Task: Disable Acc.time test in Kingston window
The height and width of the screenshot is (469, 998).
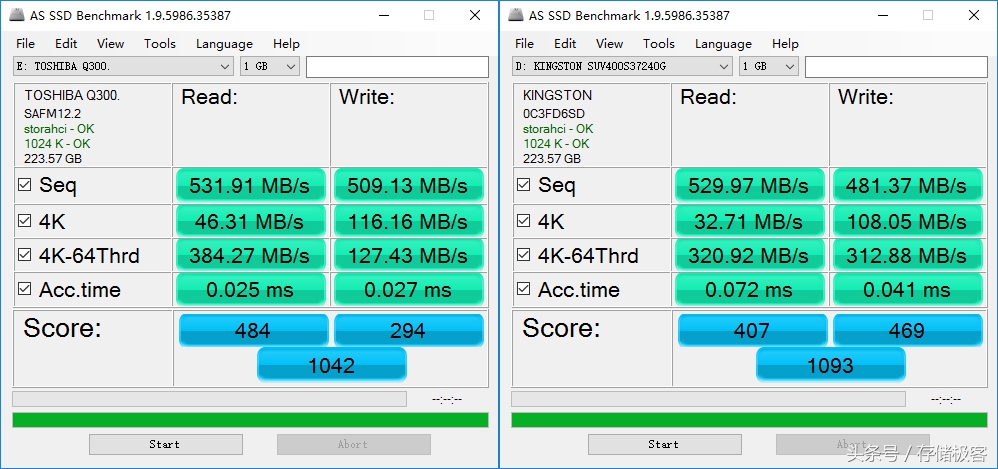Action: 523,289
